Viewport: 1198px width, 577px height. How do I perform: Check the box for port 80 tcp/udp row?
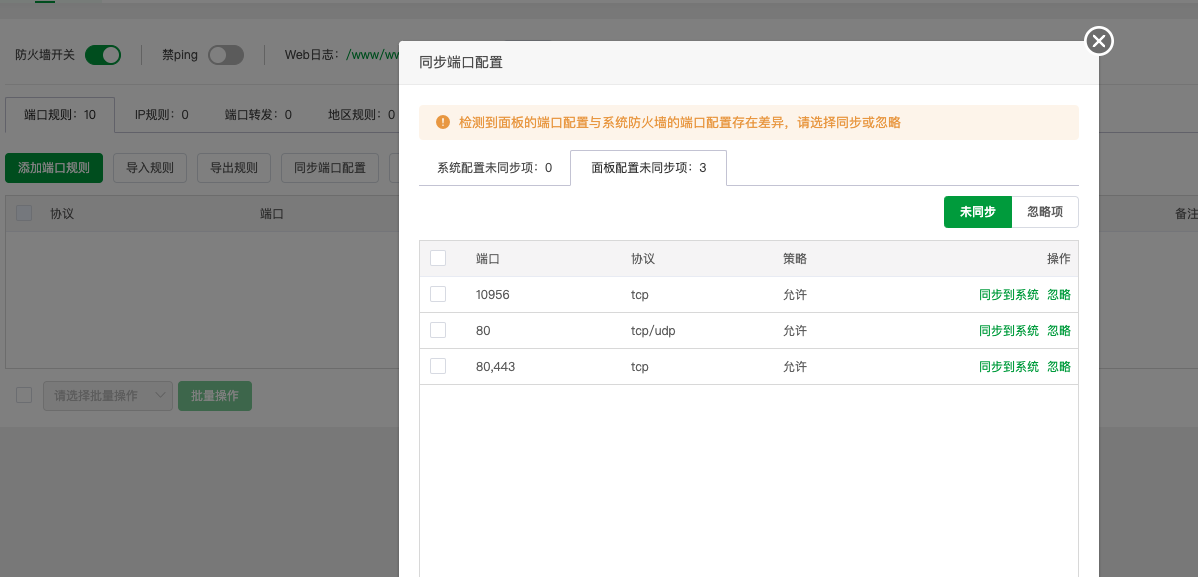pos(438,330)
